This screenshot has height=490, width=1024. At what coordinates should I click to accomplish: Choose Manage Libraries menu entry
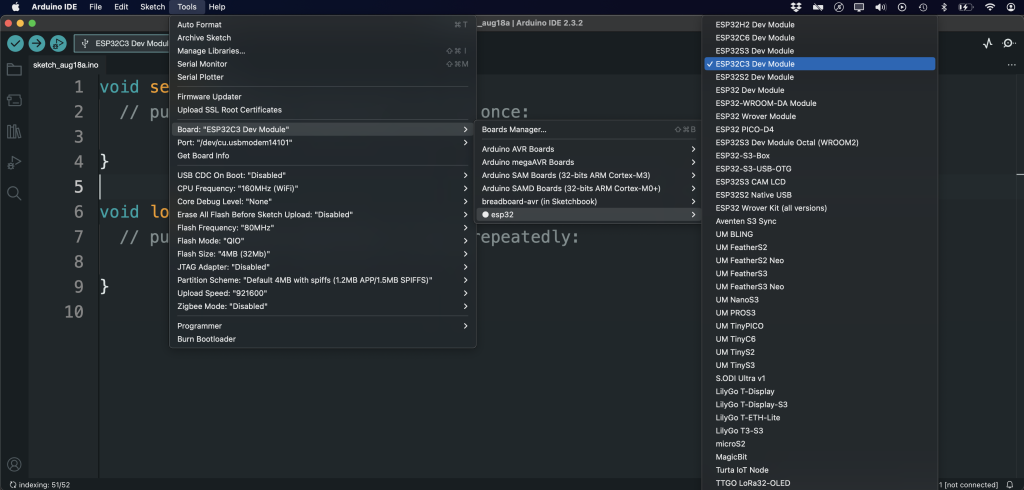[323, 51]
